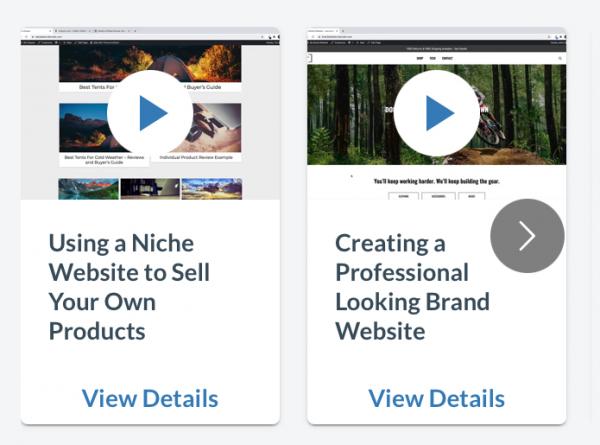The height and width of the screenshot is (445, 600).
Task: Open the CONTACT menu in brand preview
Action: click(x=447, y=59)
